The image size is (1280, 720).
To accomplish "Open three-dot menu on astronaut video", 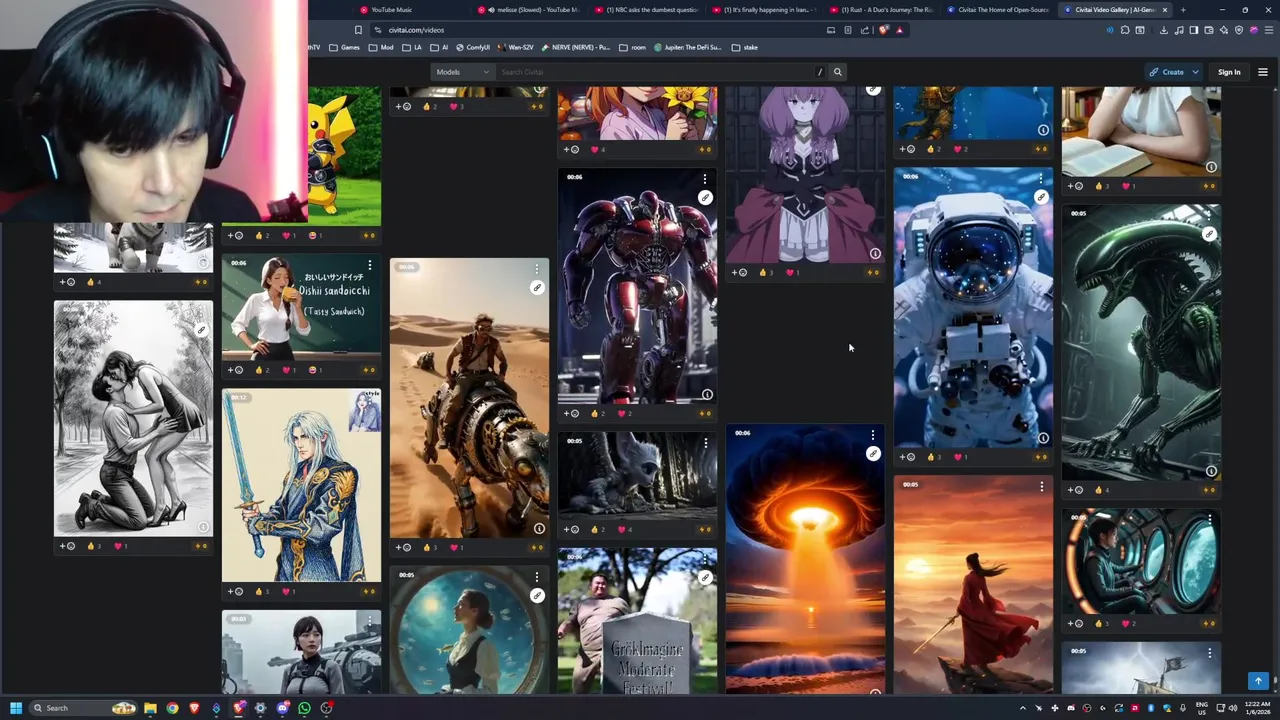I will tap(1041, 179).
